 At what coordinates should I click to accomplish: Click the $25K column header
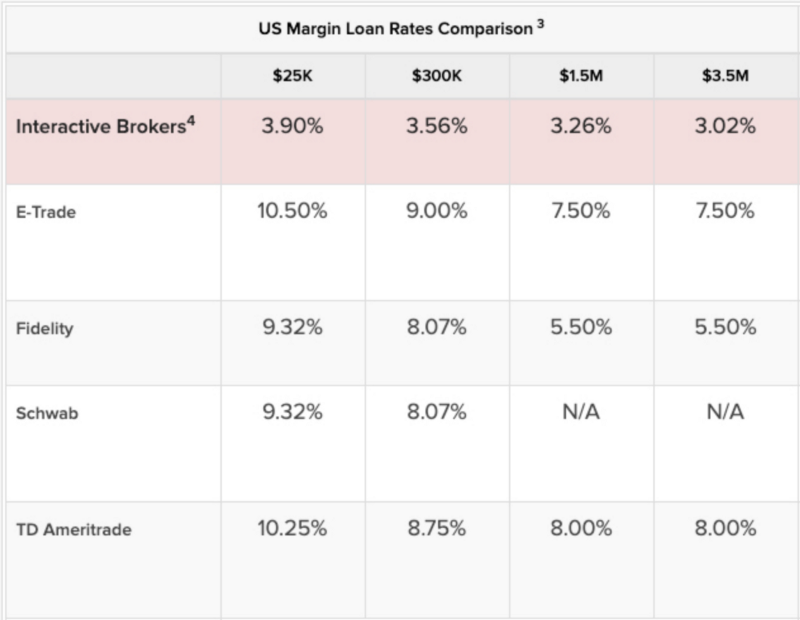coord(292,76)
